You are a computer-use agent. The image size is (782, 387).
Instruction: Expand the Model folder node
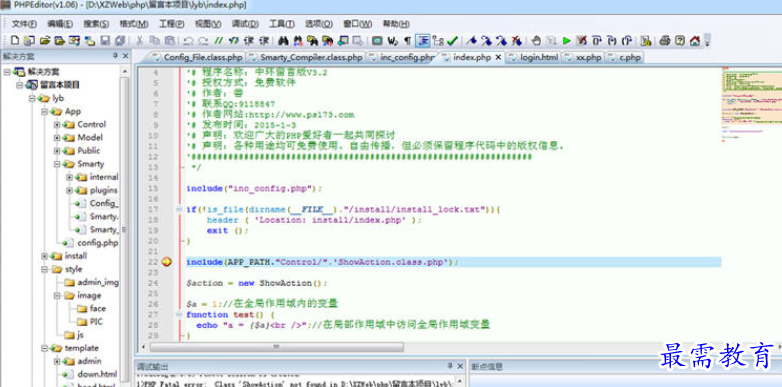(x=57, y=138)
